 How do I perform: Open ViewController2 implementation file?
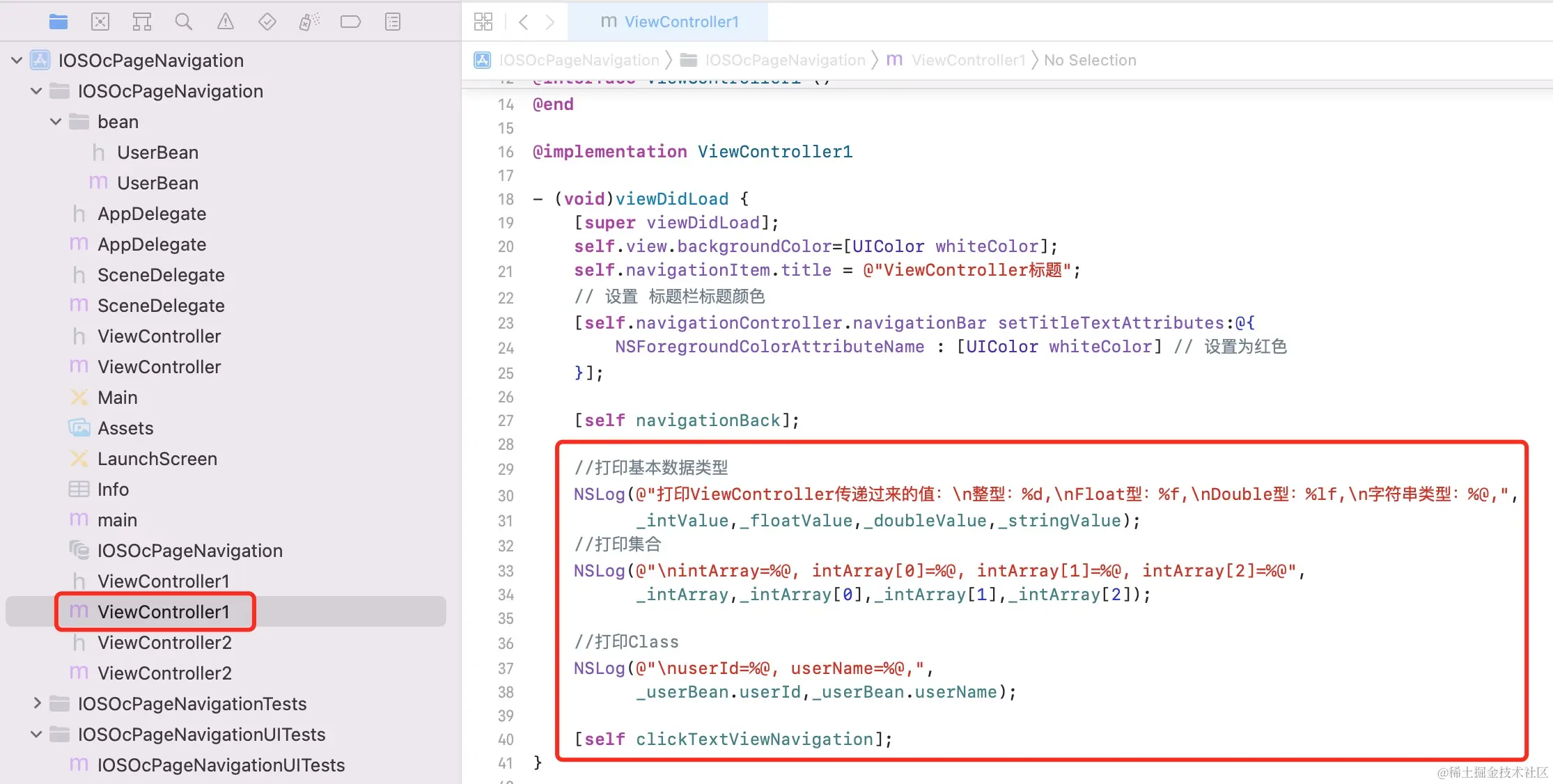(164, 673)
